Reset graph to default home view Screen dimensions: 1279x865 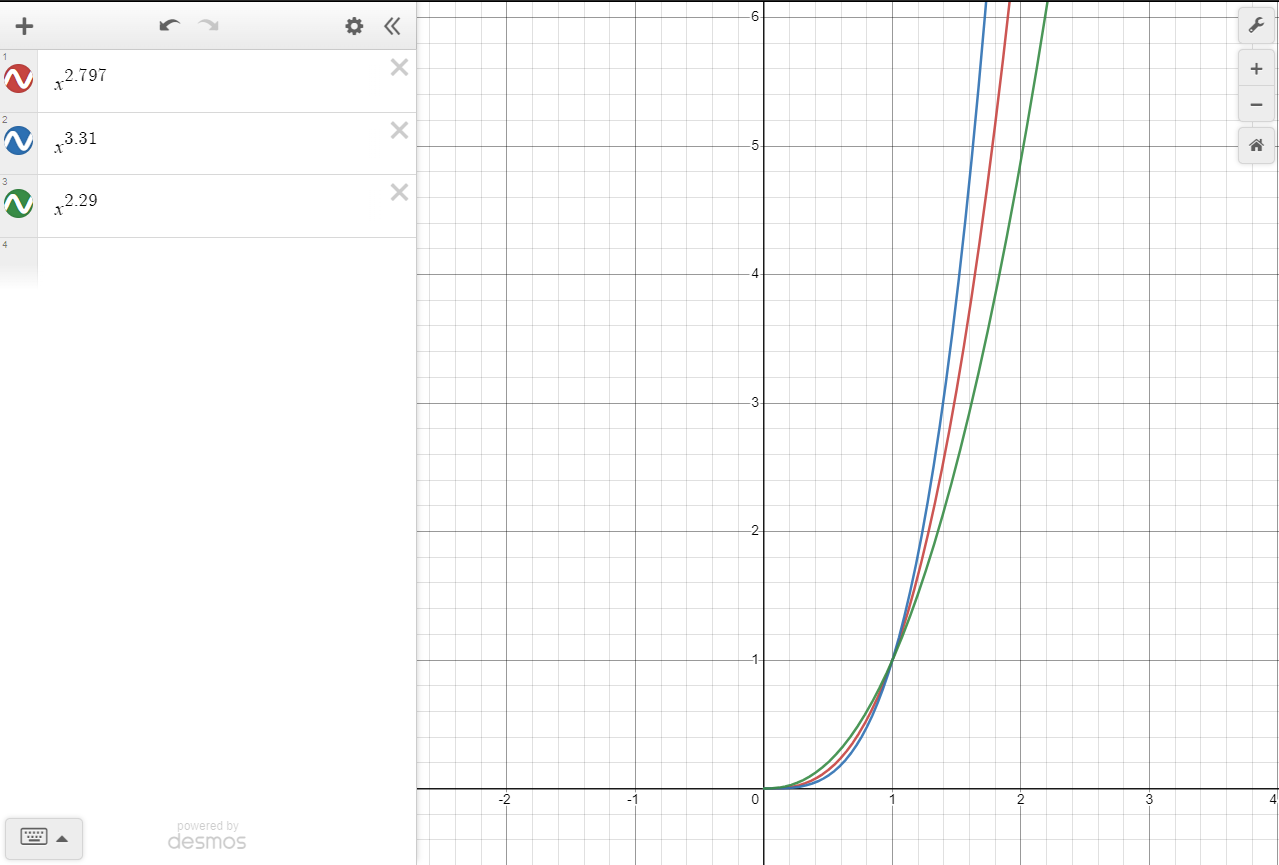(x=1256, y=145)
